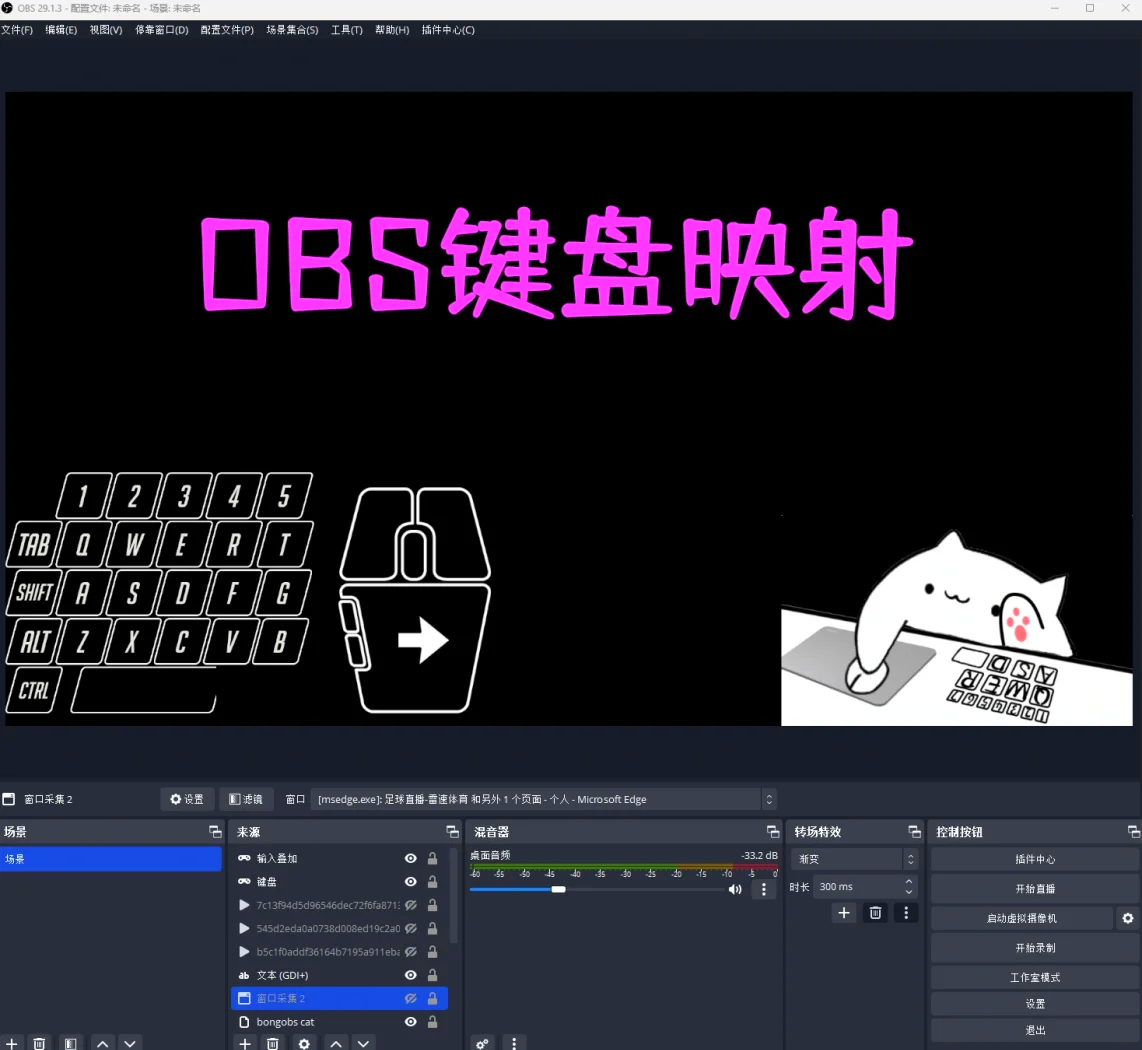
Task: Toggle the lock on 键盘 source
Action: [x=432, y=882]
